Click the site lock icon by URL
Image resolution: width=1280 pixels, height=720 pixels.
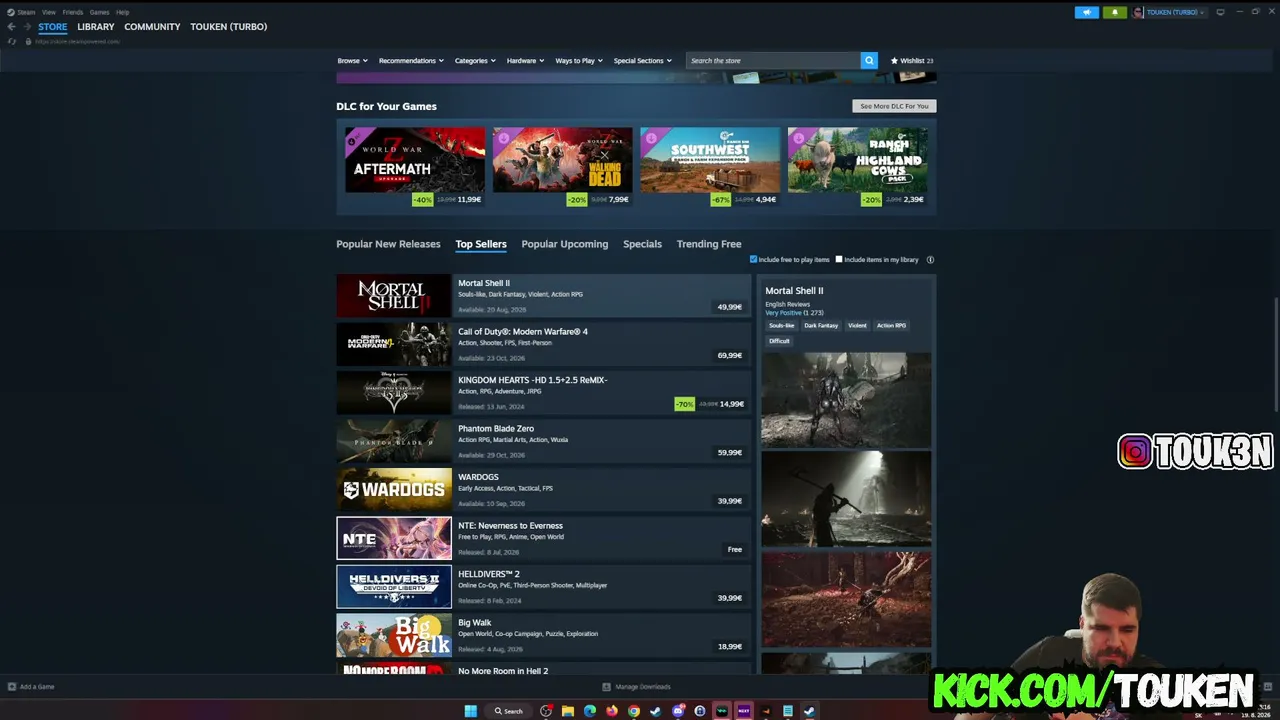click(x=27, y=41)
